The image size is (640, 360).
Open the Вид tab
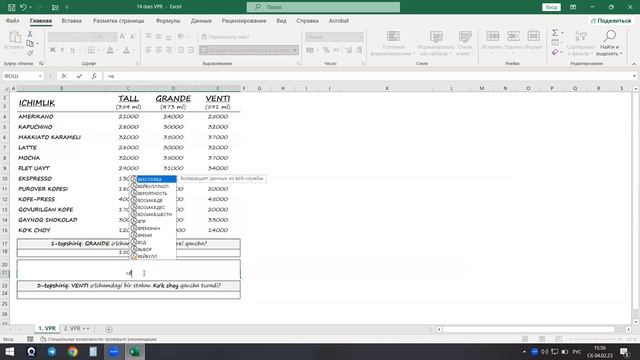pos(281,20)
